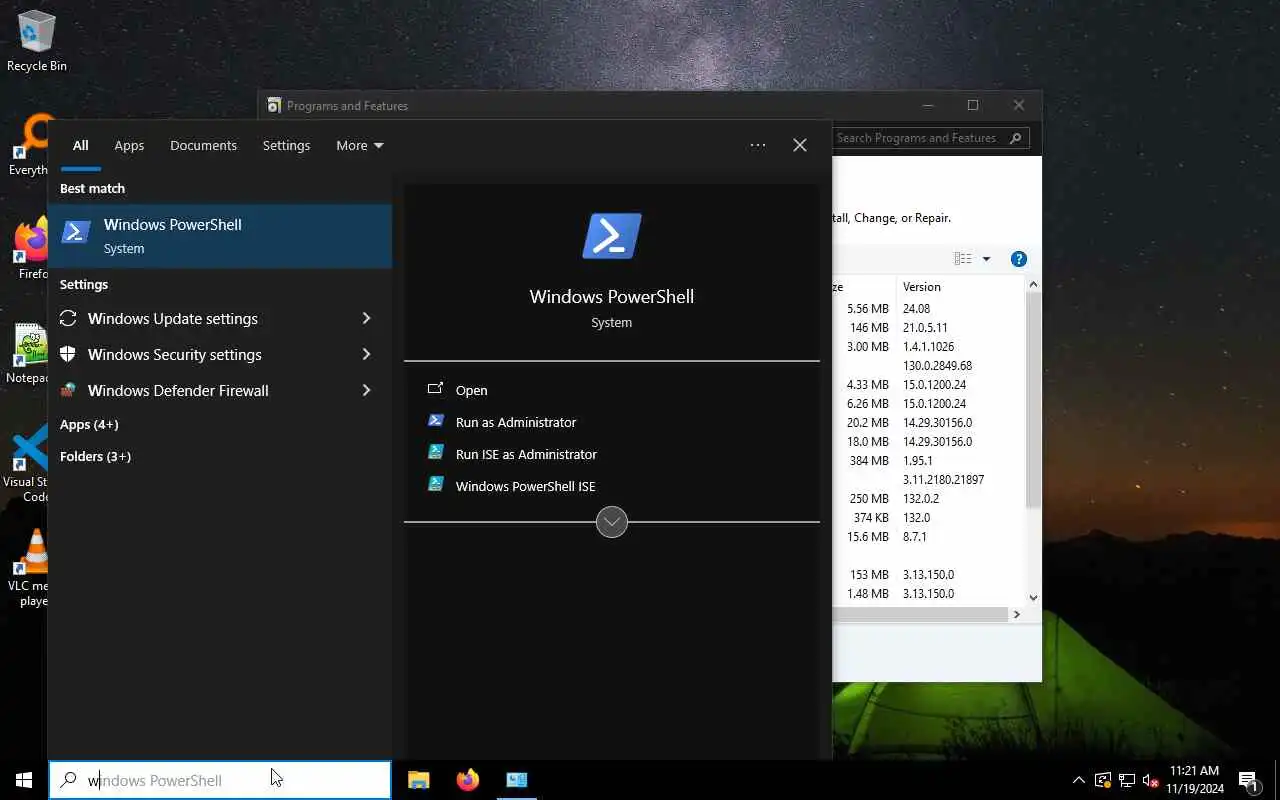
Task: Click the vertical scrollbar in Programs and Features
Action: tap(1033, 400)
